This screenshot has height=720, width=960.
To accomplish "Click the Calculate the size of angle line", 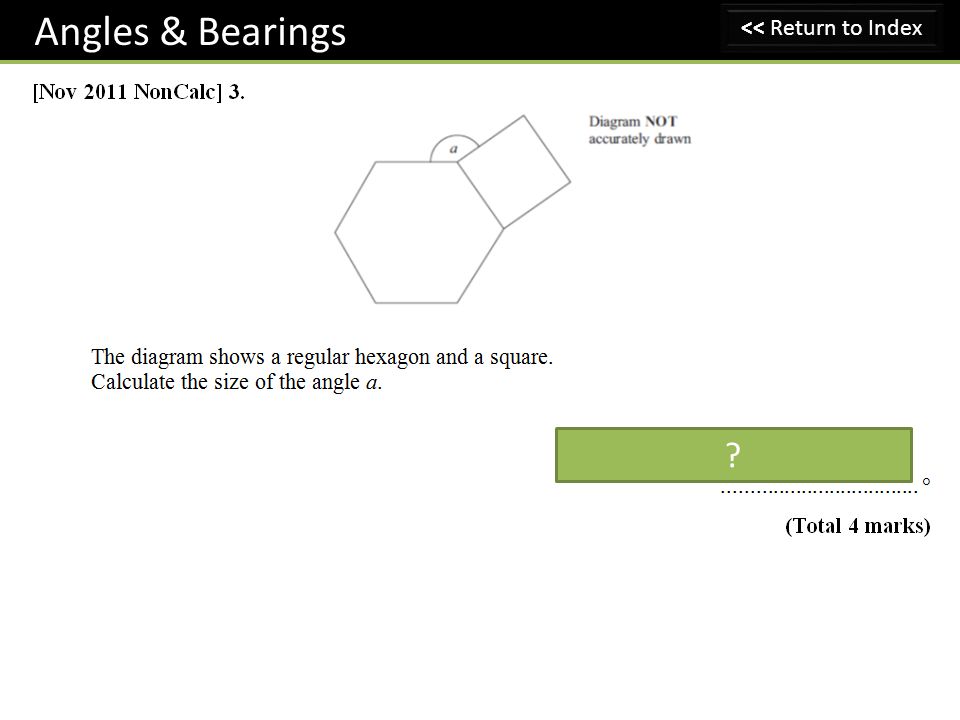I will [x=236, y=383].
